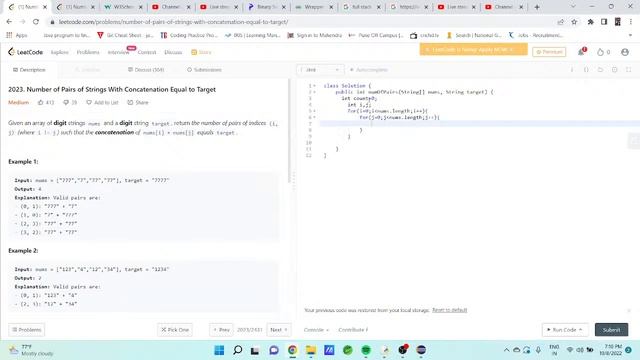Click the Premium button
Screen dimensions: 640x360
point(549,52)
